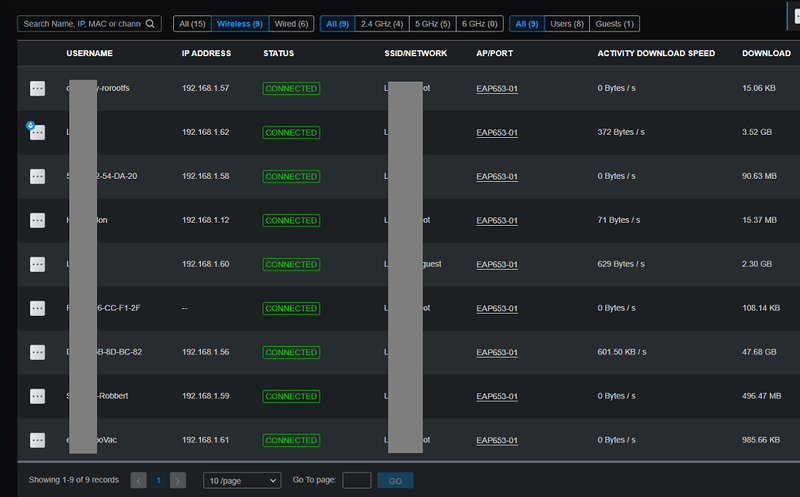Image resolution: width=800 pixels, height=497 pixels.
Task: Click download value 496.47 MB
Action: point(762,395)
